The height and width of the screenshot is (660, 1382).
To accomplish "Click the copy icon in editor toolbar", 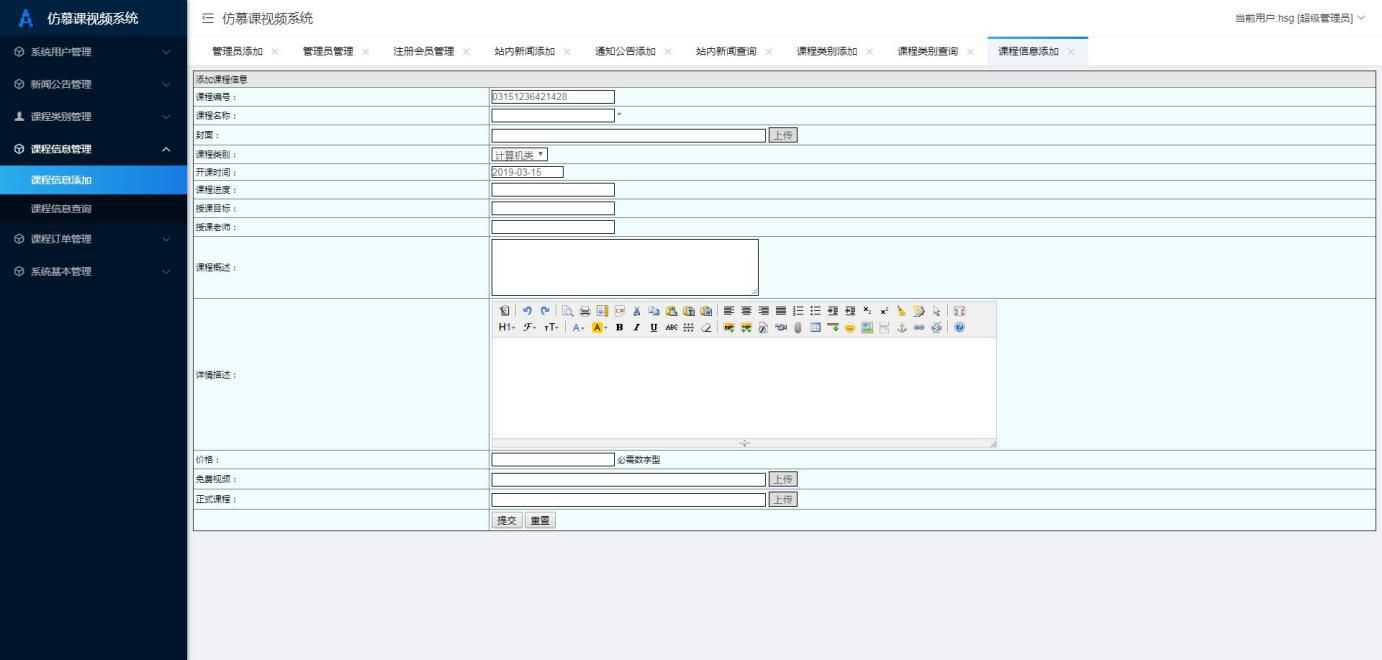I will [653, 311].
